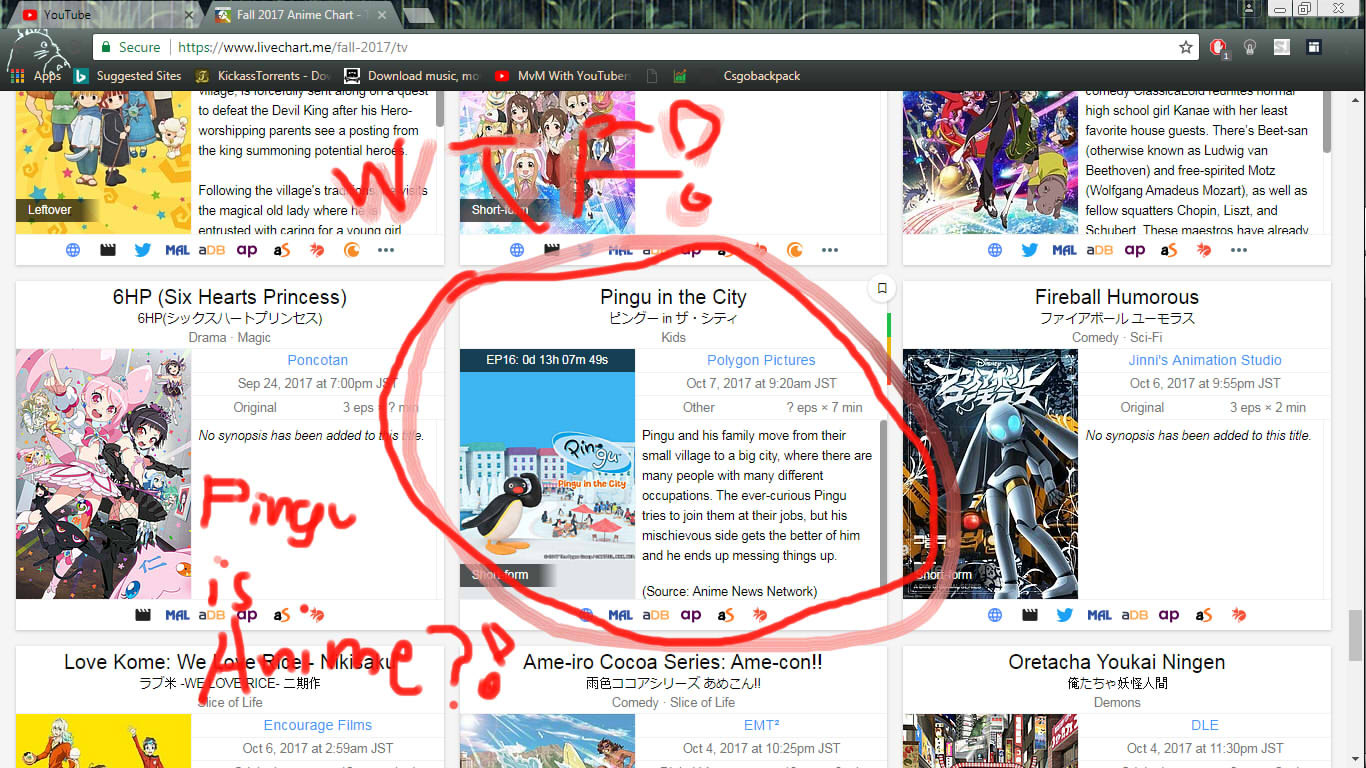Open the Twitter icon under Fireball Humorous

[x=1064, y=615]
